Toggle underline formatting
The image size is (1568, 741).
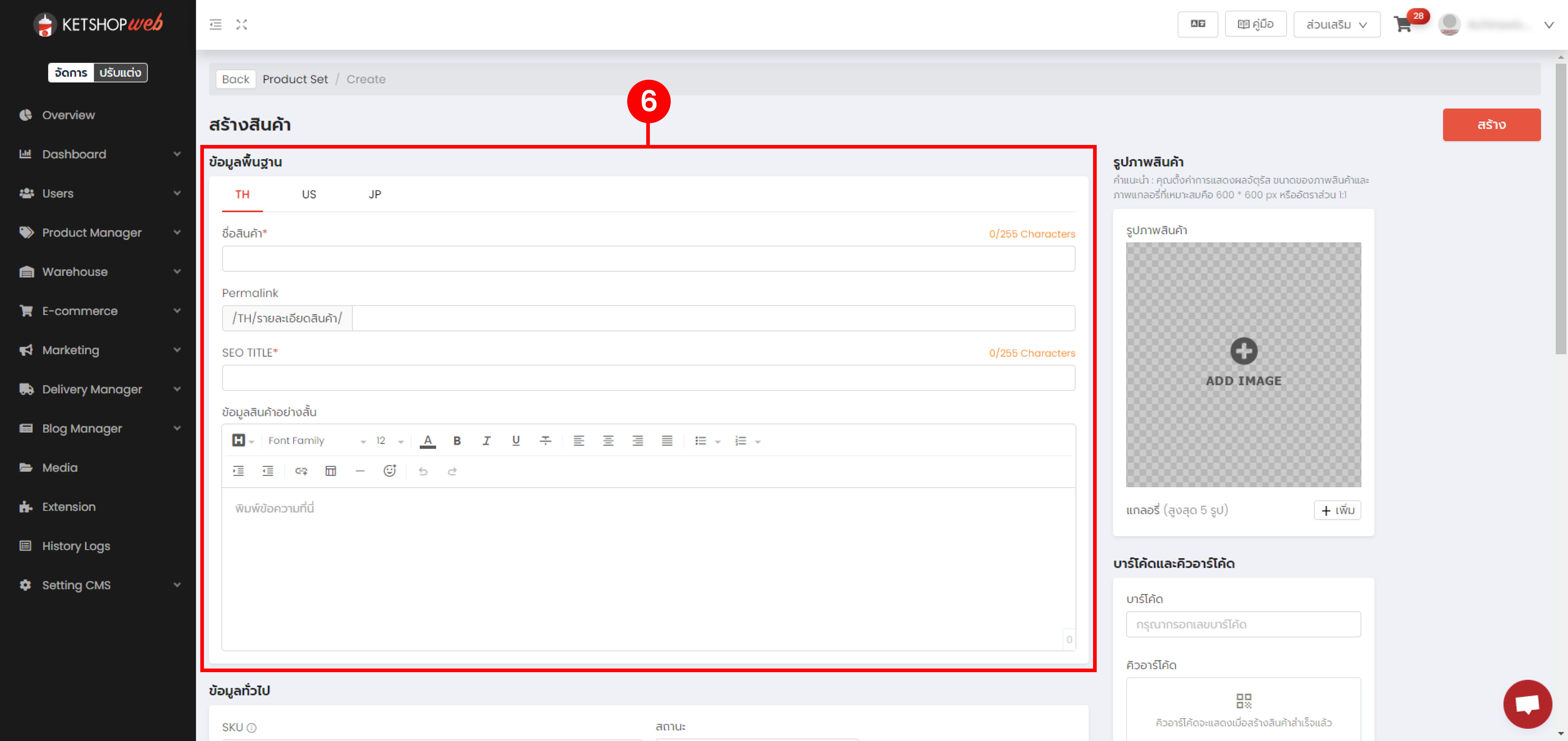click(x=516, y=440)
